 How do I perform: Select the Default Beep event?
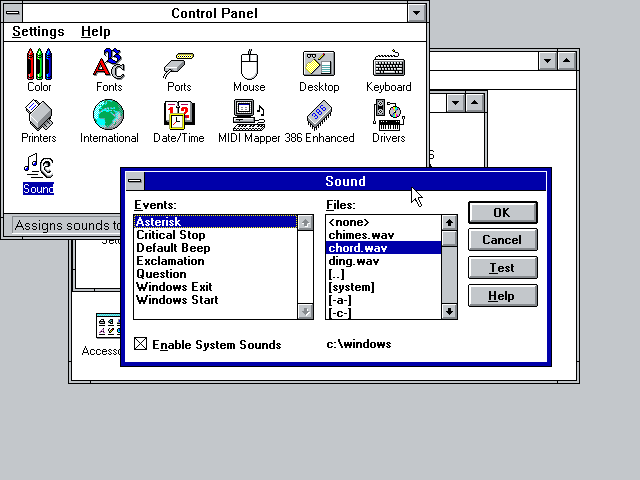[x=216, y=248]
